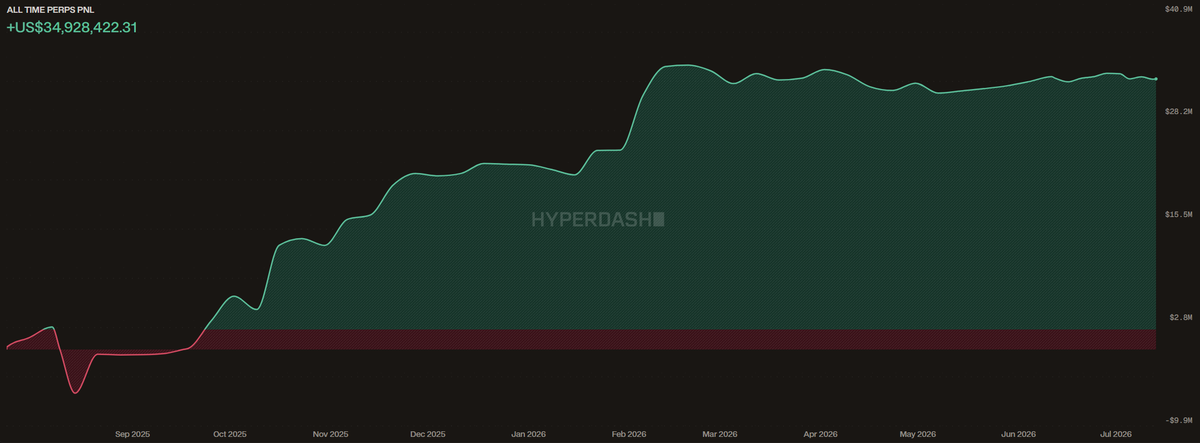Click the Dec 2025 x-axis label

pyautogui.click(x=428, y=434)
